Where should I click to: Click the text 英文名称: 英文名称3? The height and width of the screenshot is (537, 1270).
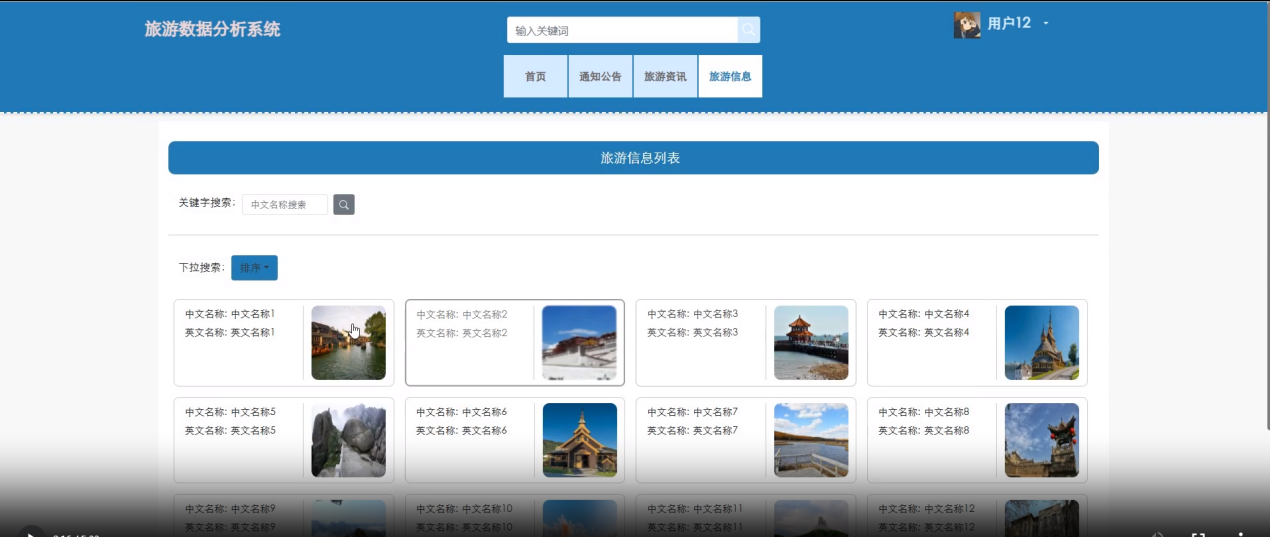(693, 332)
